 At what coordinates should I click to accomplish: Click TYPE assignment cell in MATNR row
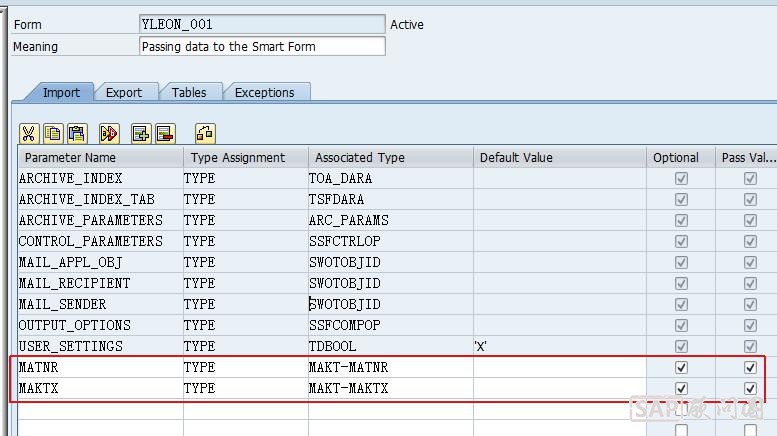click(246, 368)
